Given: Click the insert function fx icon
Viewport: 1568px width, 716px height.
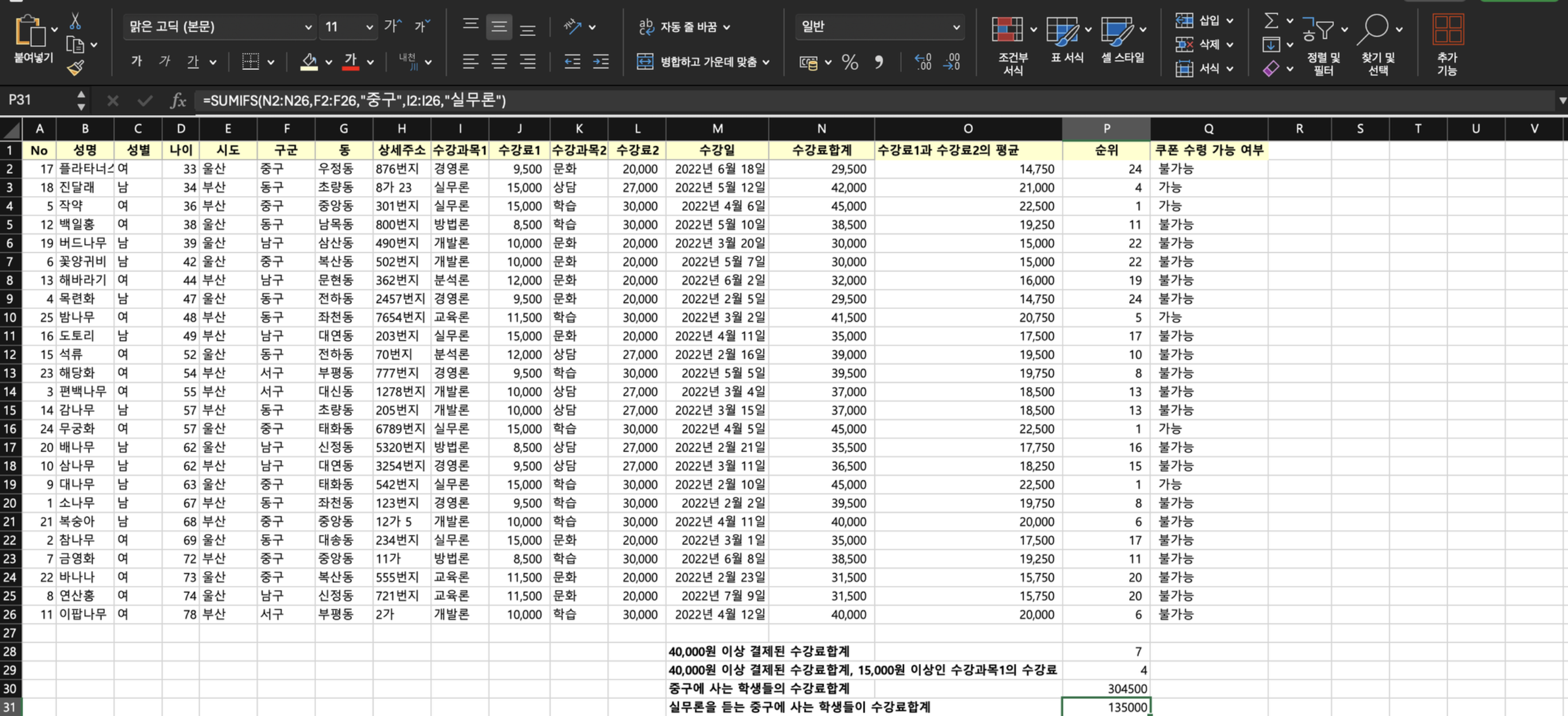Looking at the screenshot, I should click(x=177, y=101).
